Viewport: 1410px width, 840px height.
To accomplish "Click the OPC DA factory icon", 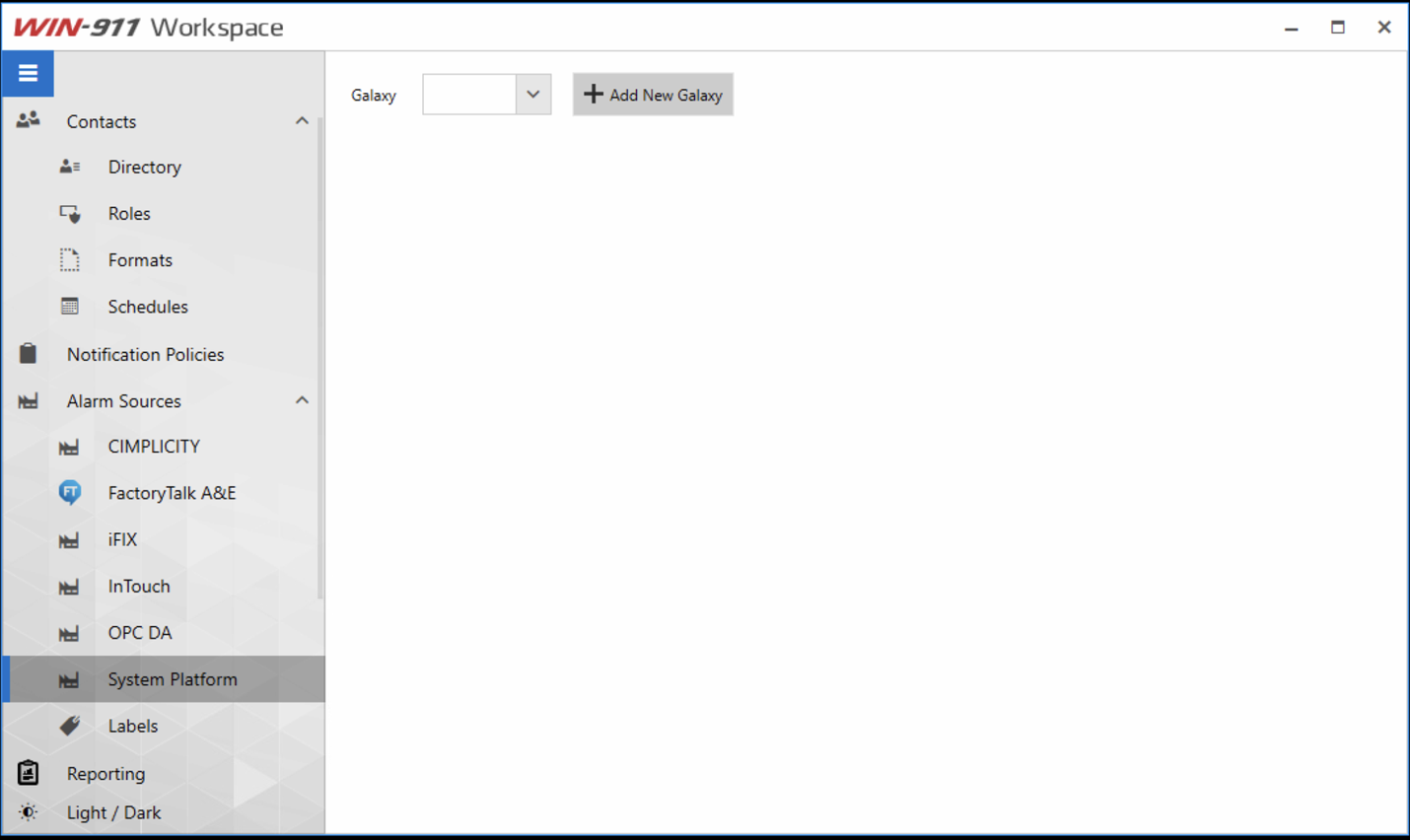I will coord(69,634).
